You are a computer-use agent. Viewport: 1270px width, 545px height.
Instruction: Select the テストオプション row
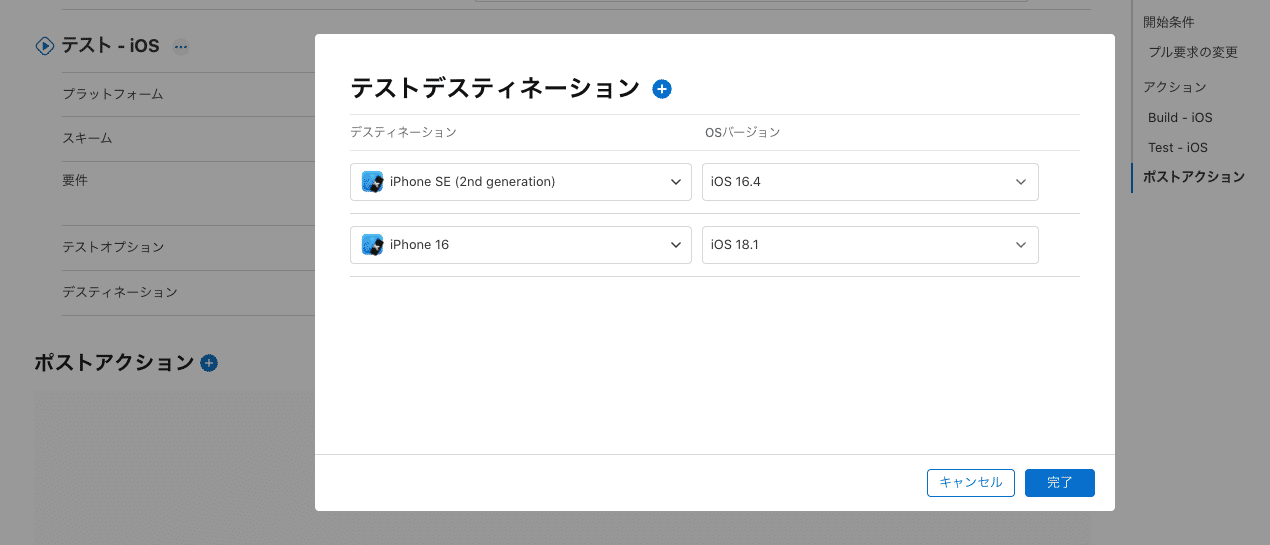point(113,247)
